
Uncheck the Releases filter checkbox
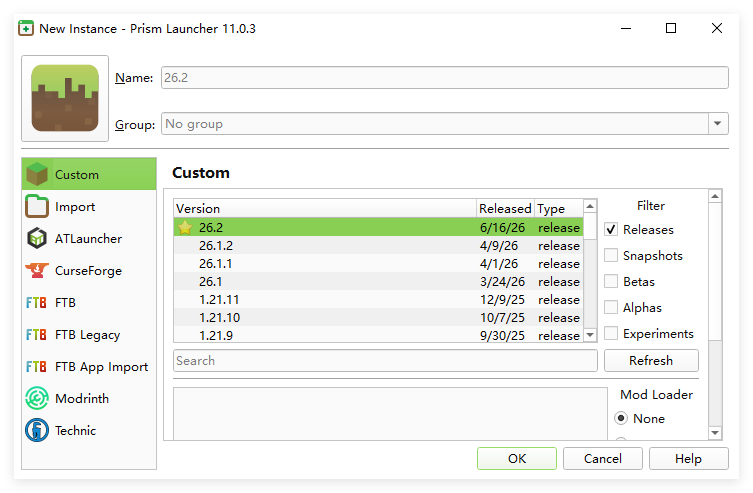[611, 229]
